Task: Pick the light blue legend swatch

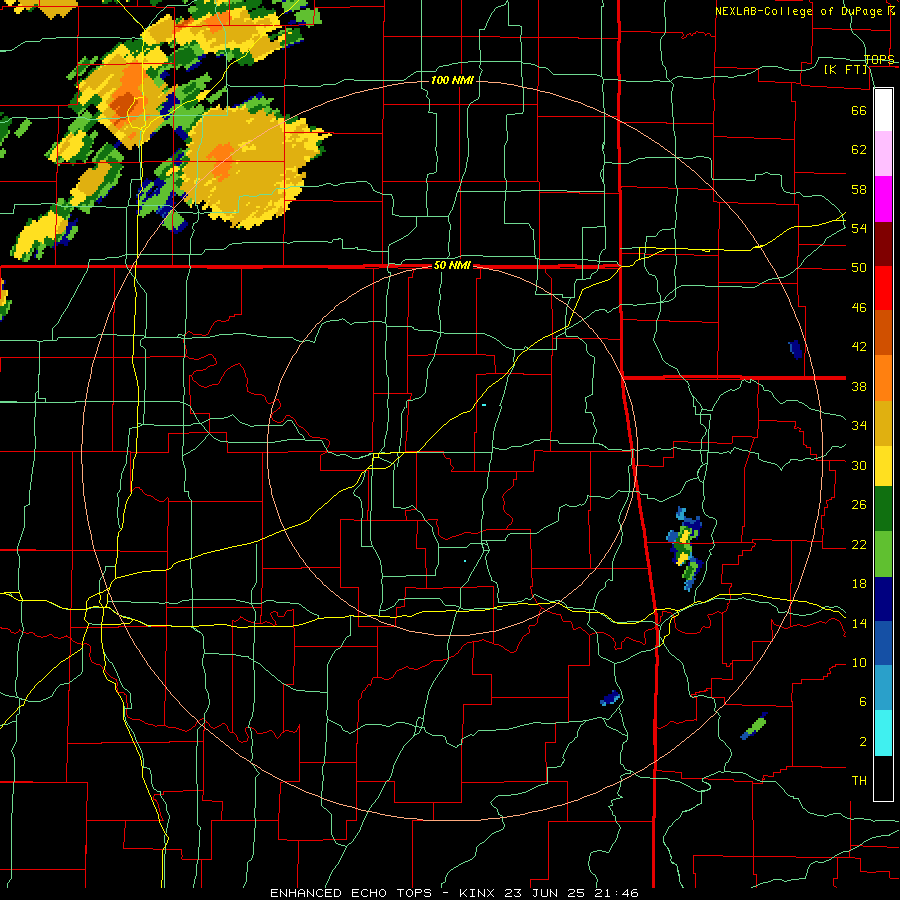Action: (883, 688)
